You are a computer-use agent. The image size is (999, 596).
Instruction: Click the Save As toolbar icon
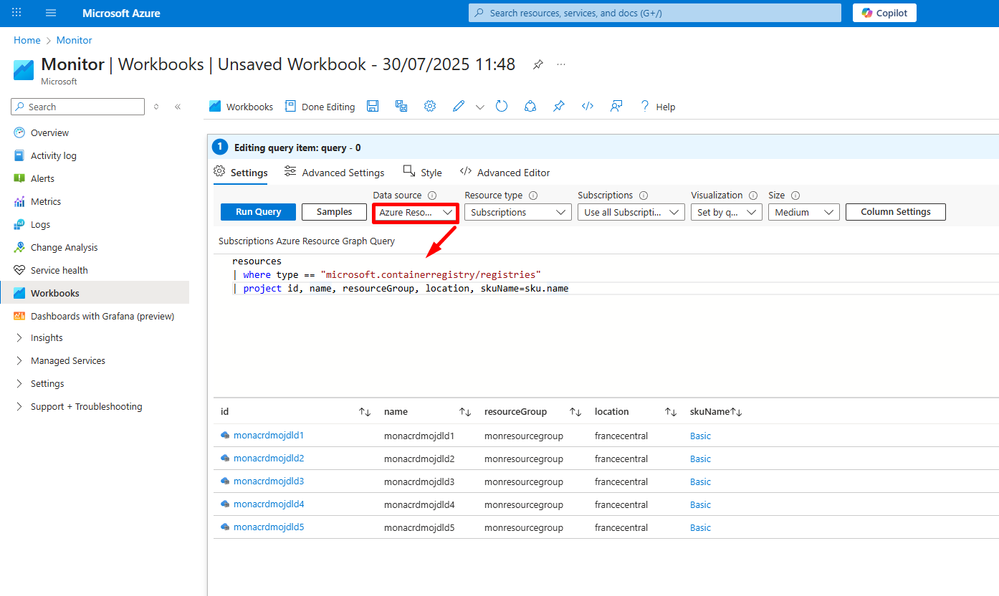coord(401,106)
